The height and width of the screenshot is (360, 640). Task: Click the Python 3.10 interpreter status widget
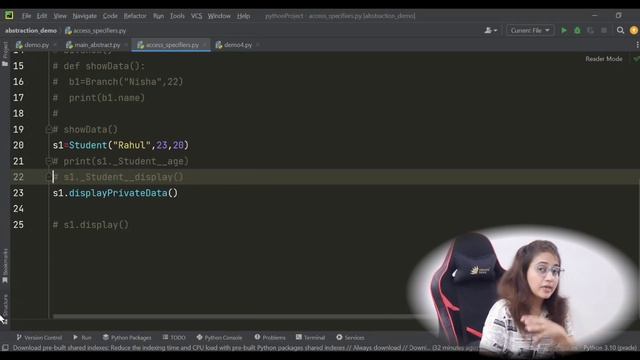coord(610,348)
